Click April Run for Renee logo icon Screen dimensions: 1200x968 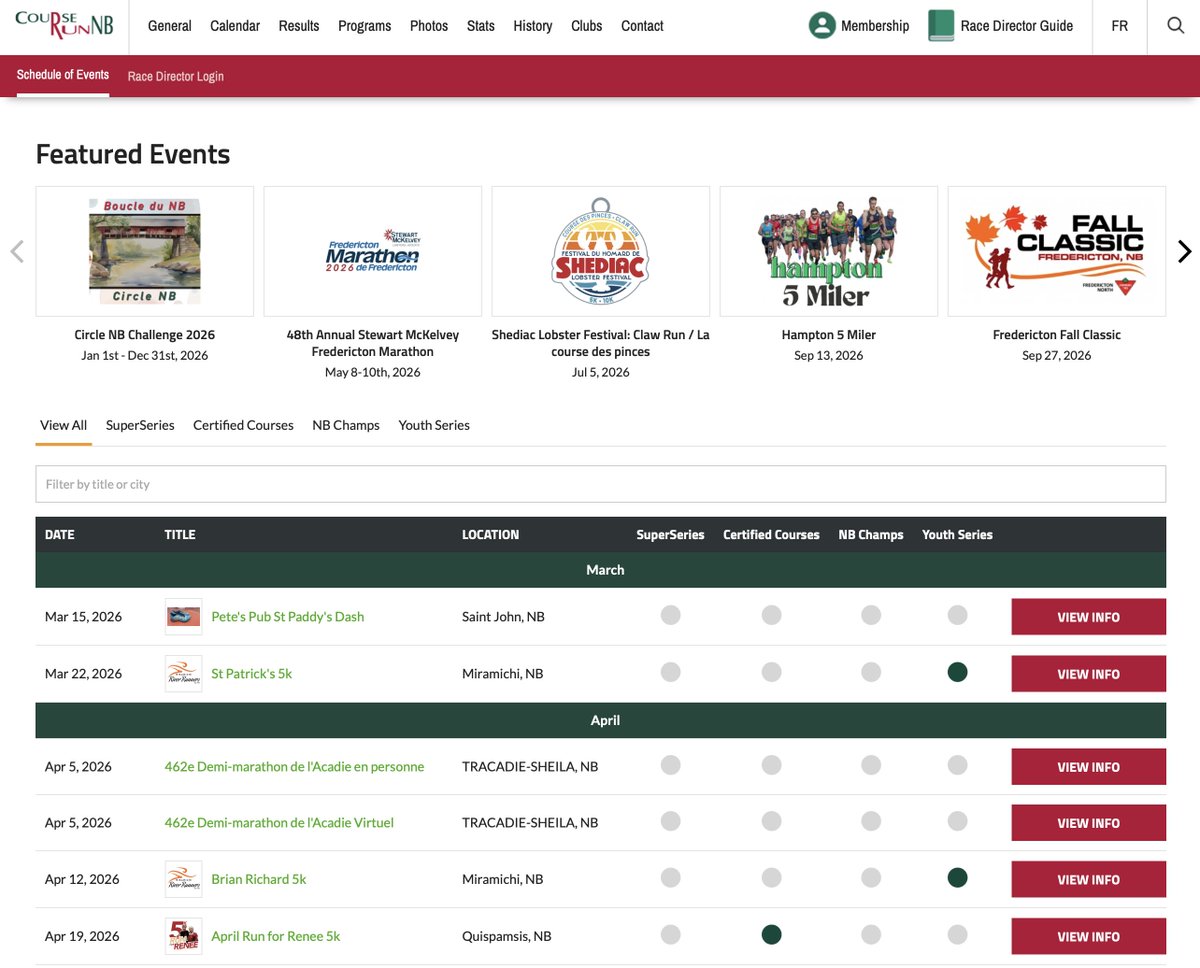184,937
